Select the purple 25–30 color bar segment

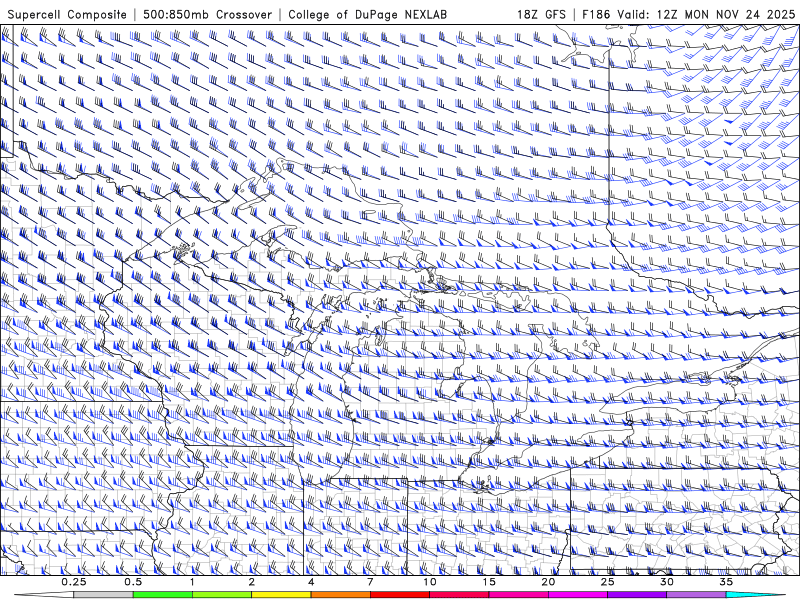click(x=637, y=595)
